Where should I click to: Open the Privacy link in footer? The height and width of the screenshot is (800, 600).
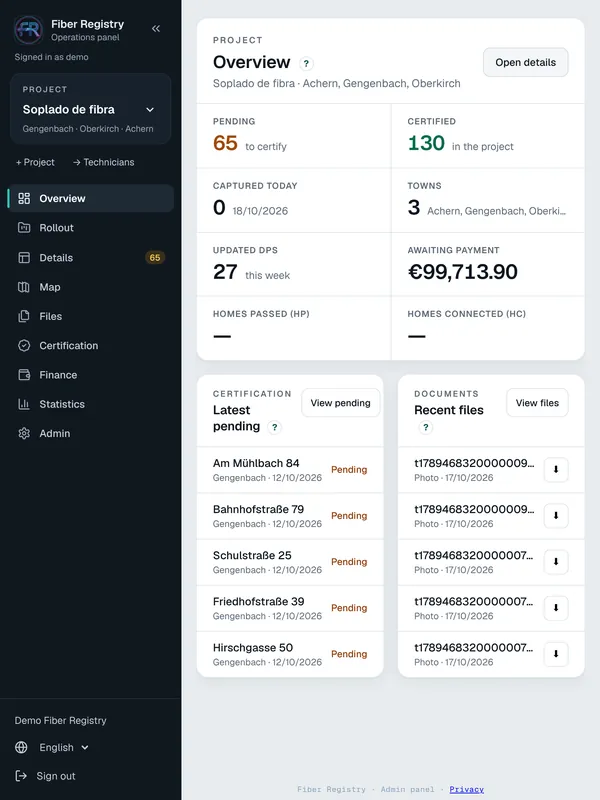(466, 789)
